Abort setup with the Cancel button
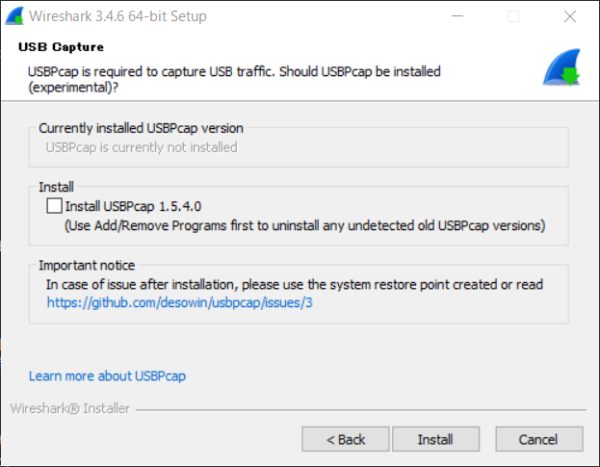600x467 pixels. click(x=539, y=439)
